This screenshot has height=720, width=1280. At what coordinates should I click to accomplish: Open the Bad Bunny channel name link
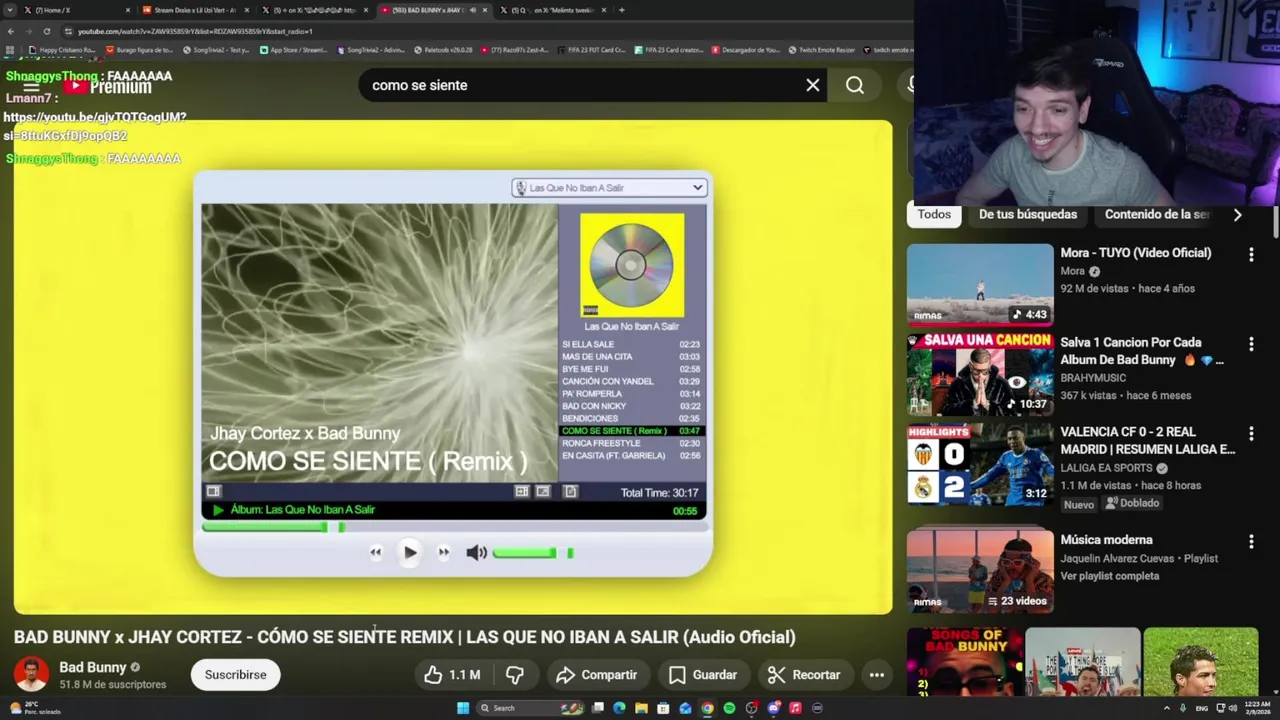(92, 667)
